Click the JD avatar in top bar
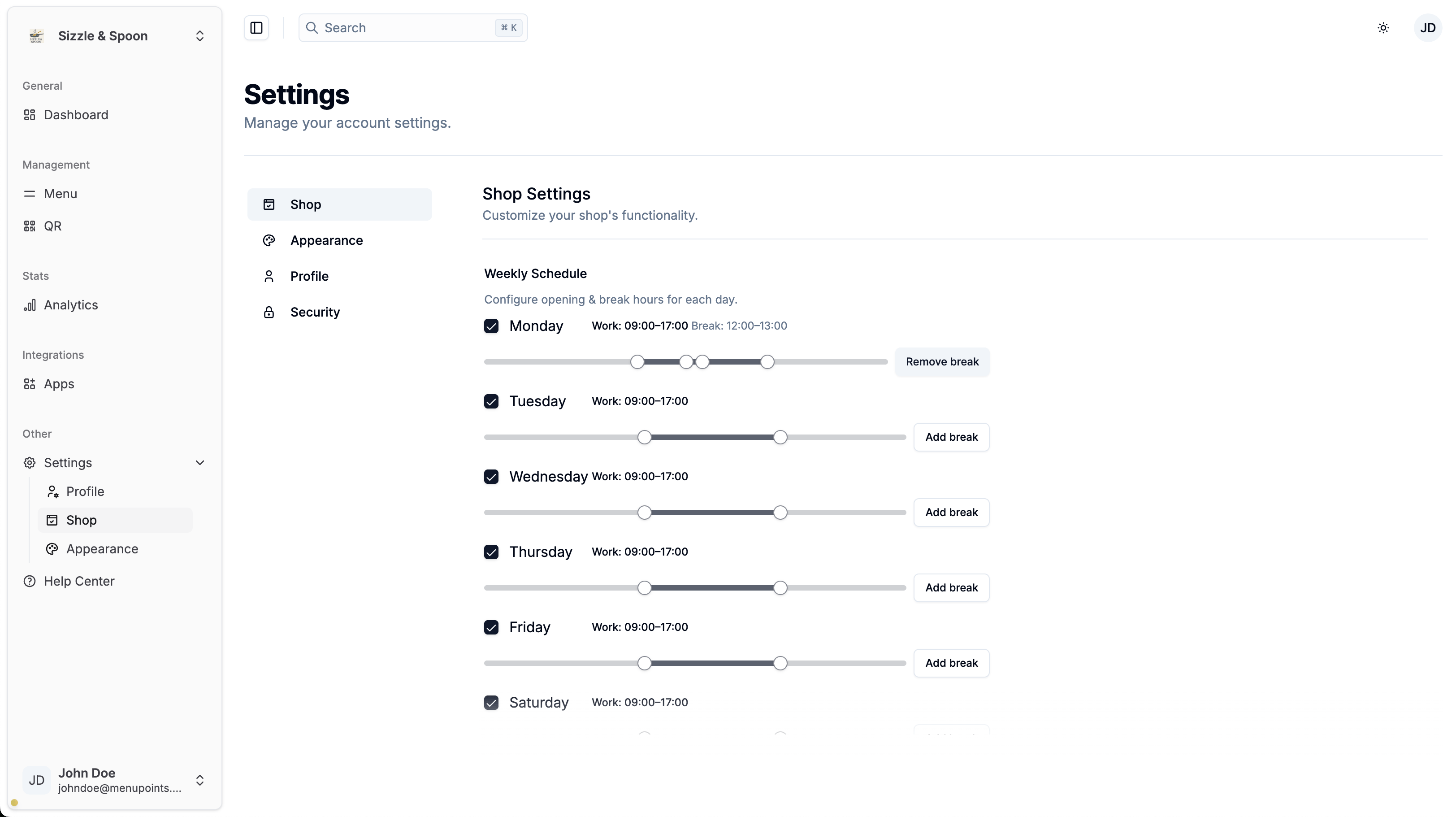 click(x=1427, y=28)
